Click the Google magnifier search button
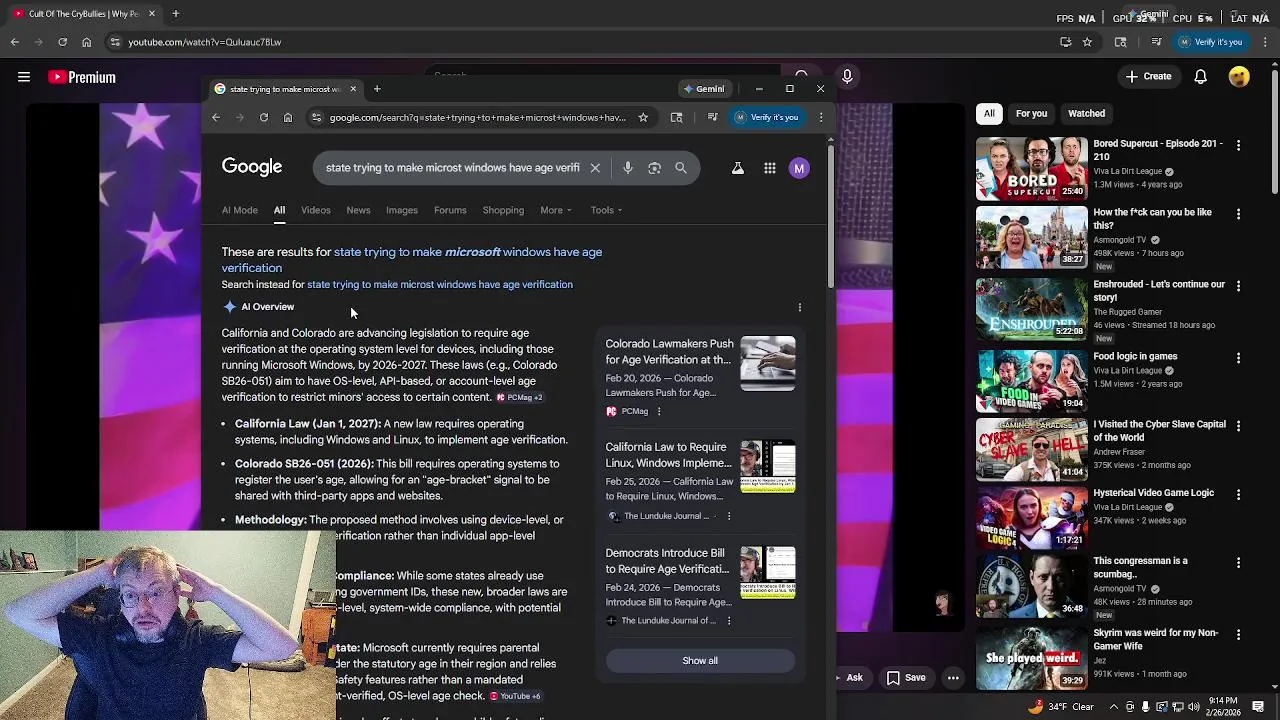The width and height of the screenshot is (1280, 720). (681, 168)
